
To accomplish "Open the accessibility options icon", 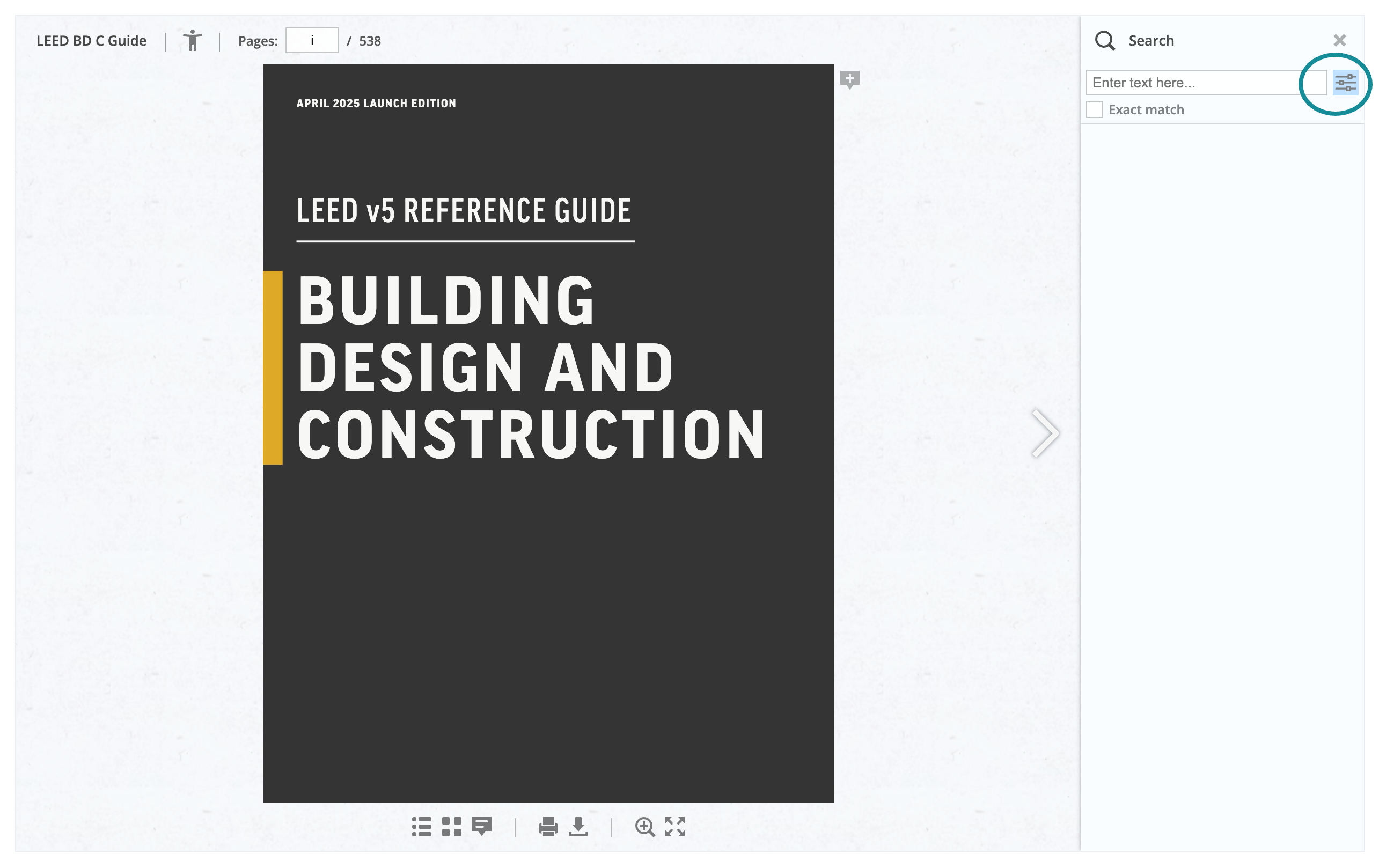I will click(193, 41).
